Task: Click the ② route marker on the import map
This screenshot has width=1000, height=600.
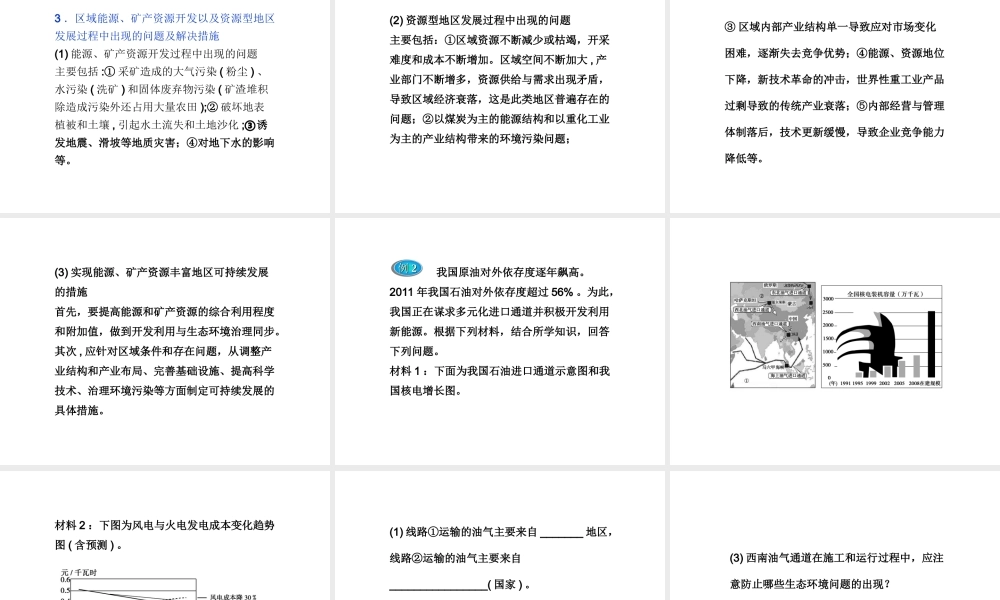Action: point(761,296)
